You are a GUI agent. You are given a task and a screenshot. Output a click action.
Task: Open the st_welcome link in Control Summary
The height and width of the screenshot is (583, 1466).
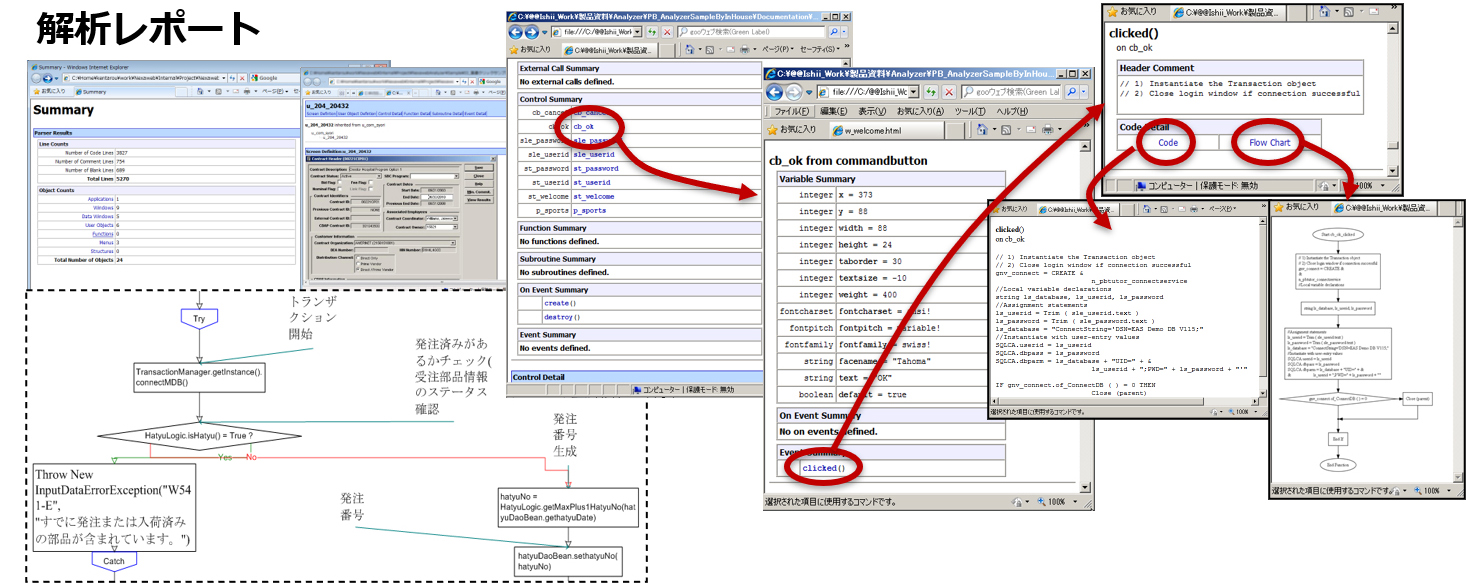click(593, 197)
